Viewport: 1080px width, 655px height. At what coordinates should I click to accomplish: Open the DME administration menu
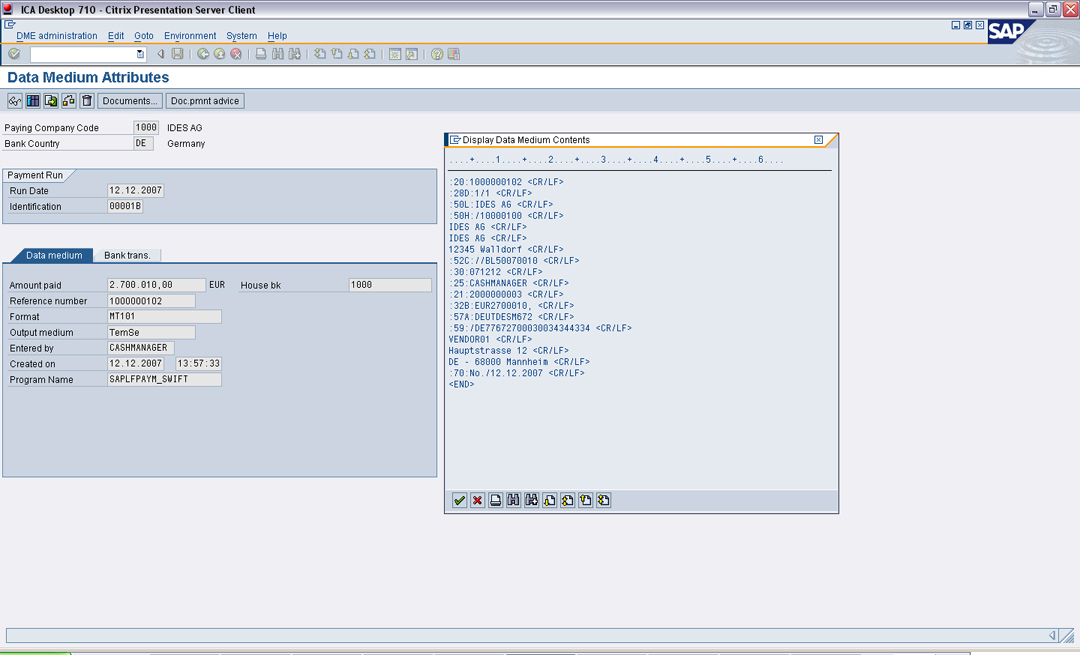coord(56,36)
